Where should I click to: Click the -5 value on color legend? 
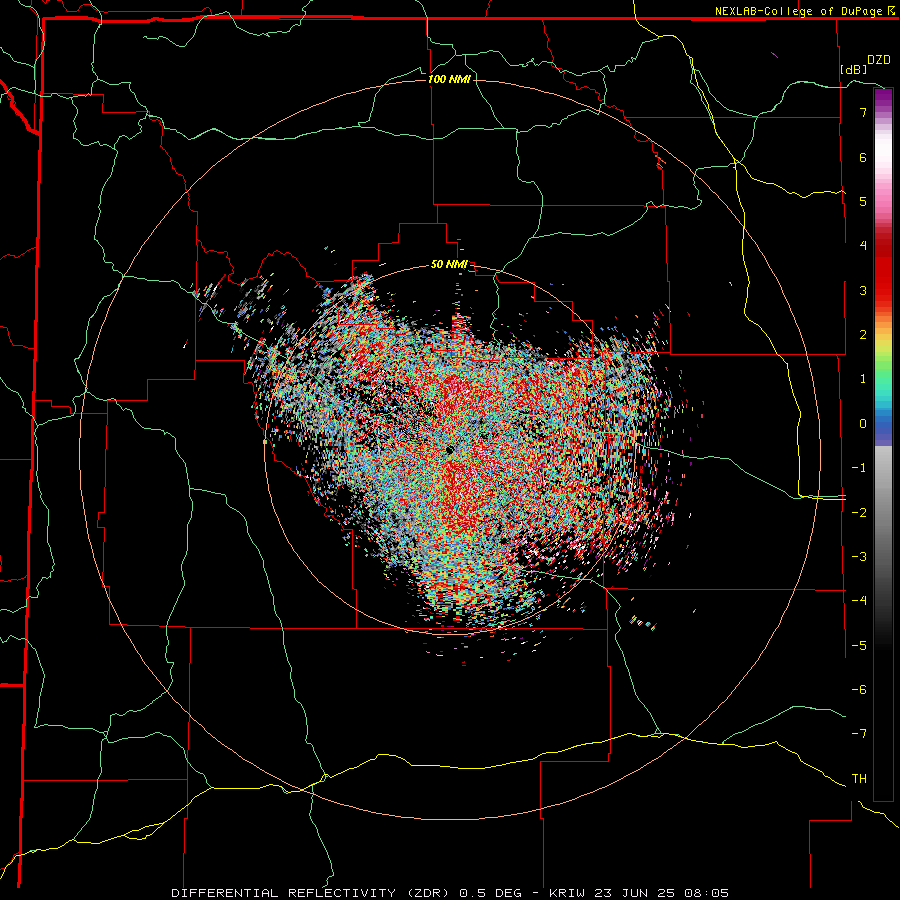click(859, 646)
